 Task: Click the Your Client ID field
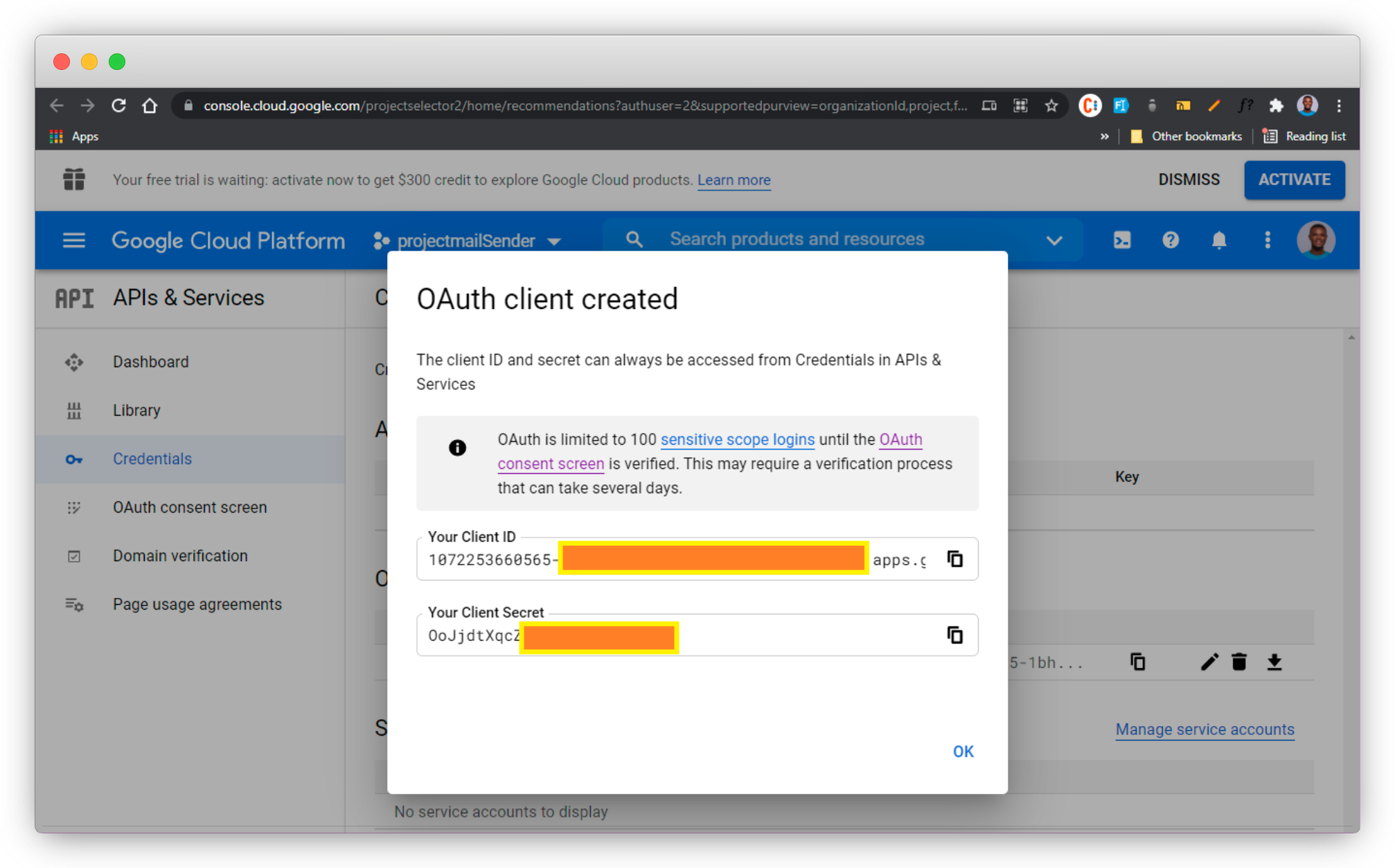(x=697, y=559)
